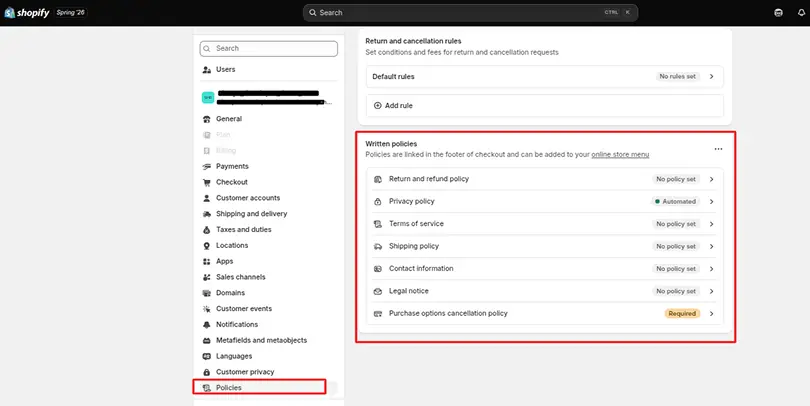The width and height of the screenshot is (810, 406).
Task: Click the Users icon in sidebar
Action: [207, 69]
